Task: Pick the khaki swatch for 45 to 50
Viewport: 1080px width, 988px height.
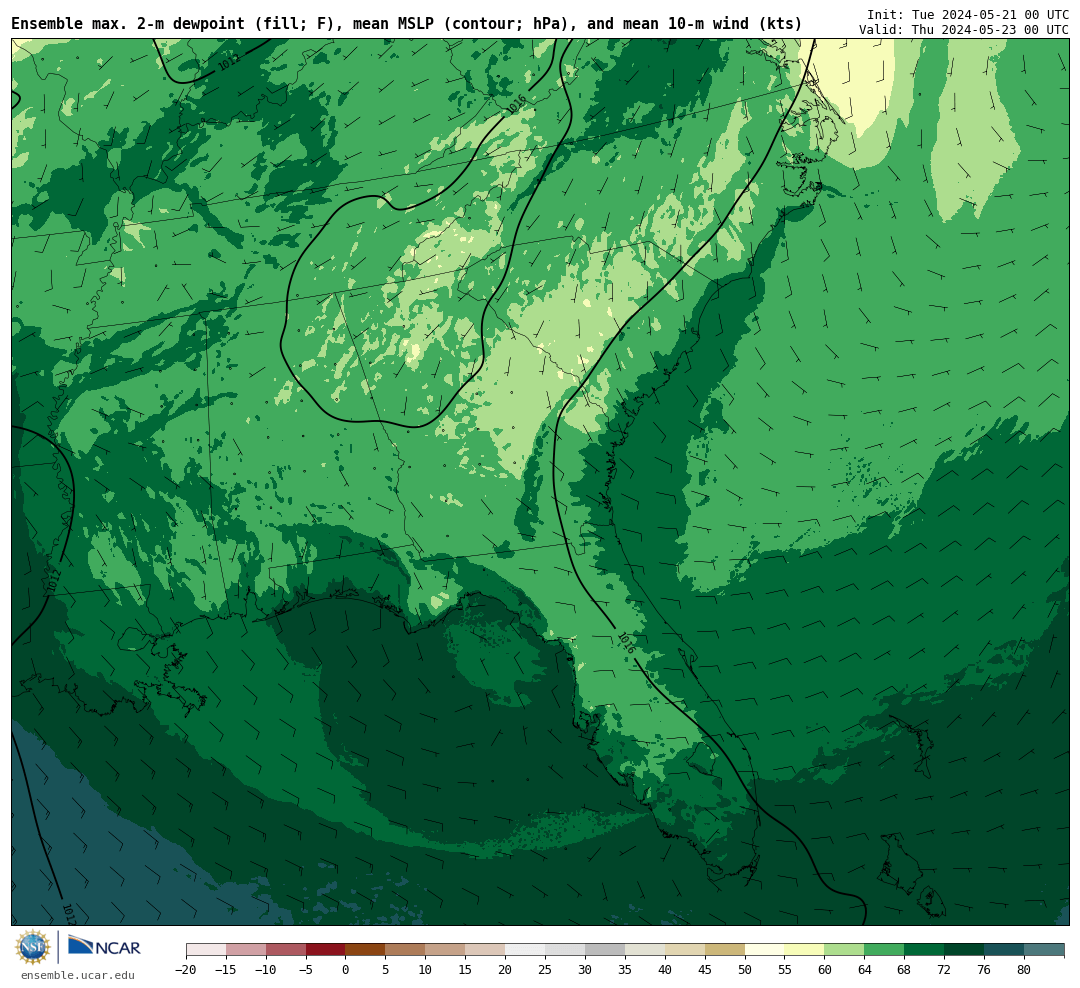Action: pos(725,950)
